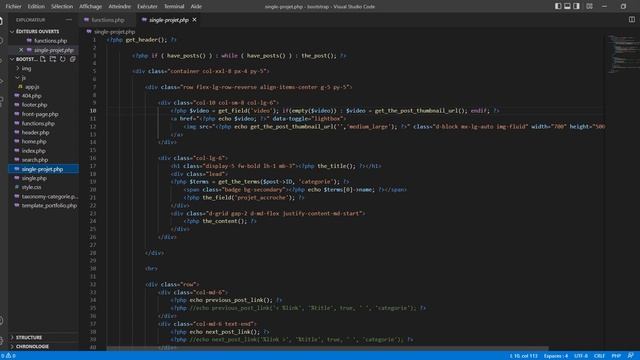Click the horizontal editor scrollbar

pyautogui.click(x=327, y=349)
